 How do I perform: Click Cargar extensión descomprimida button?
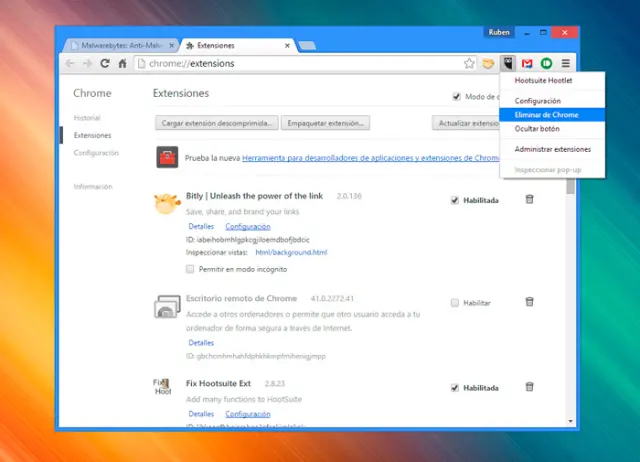(x=216, y=123)
